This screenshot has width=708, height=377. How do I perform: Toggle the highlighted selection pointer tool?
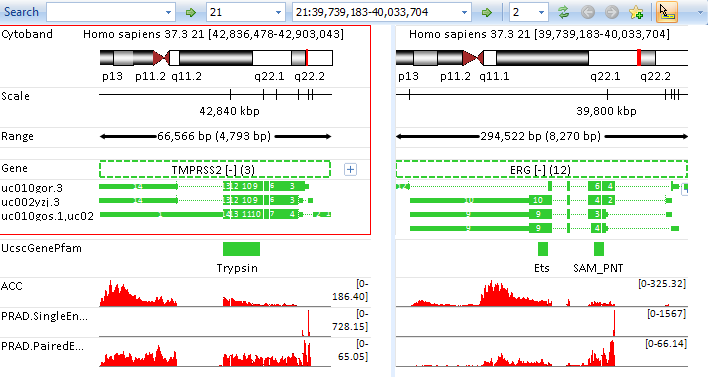666,12
